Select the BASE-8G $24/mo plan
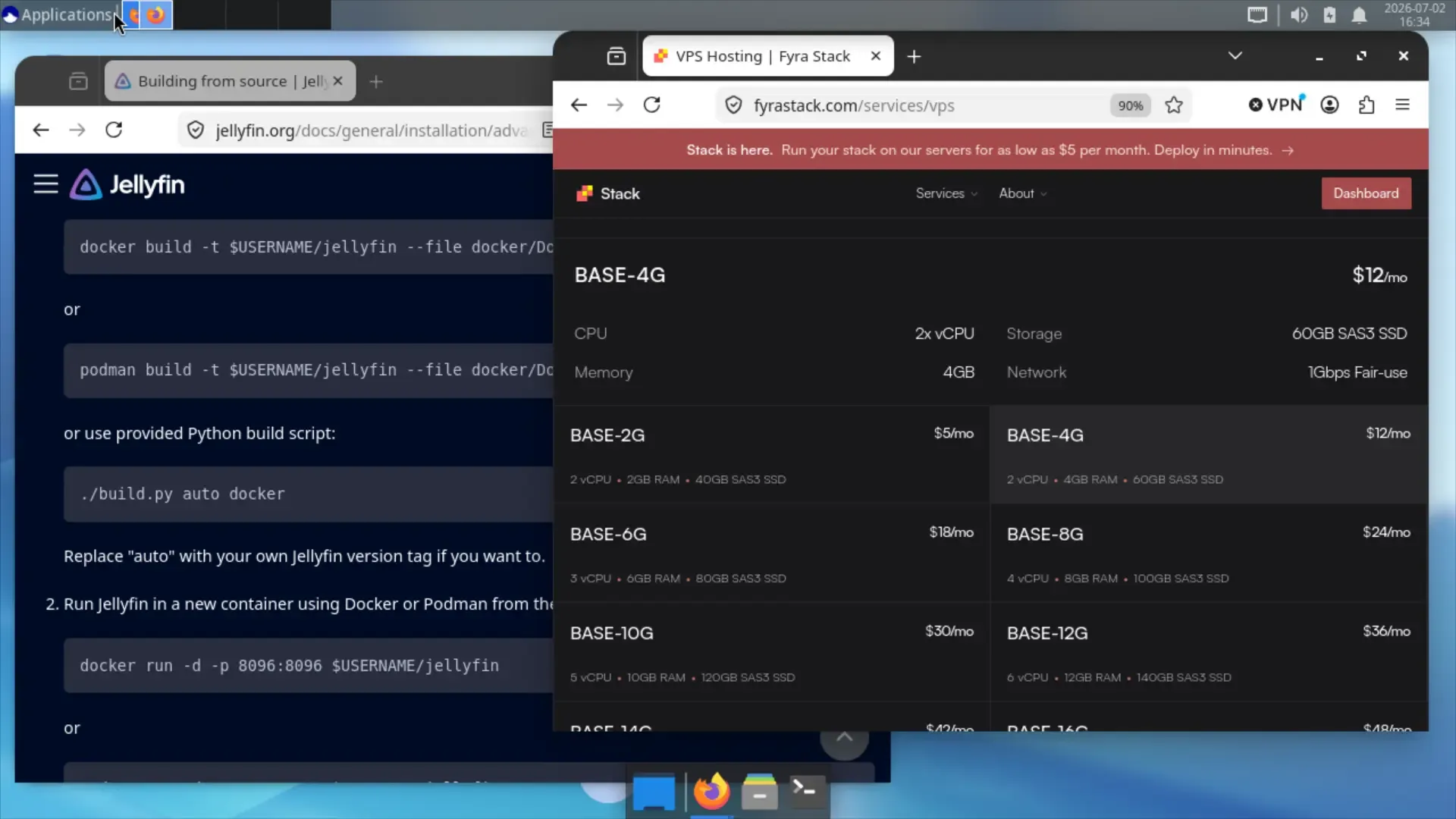Image resolution: width=1456 pixels, height=819 pixels. [1209, 554]
